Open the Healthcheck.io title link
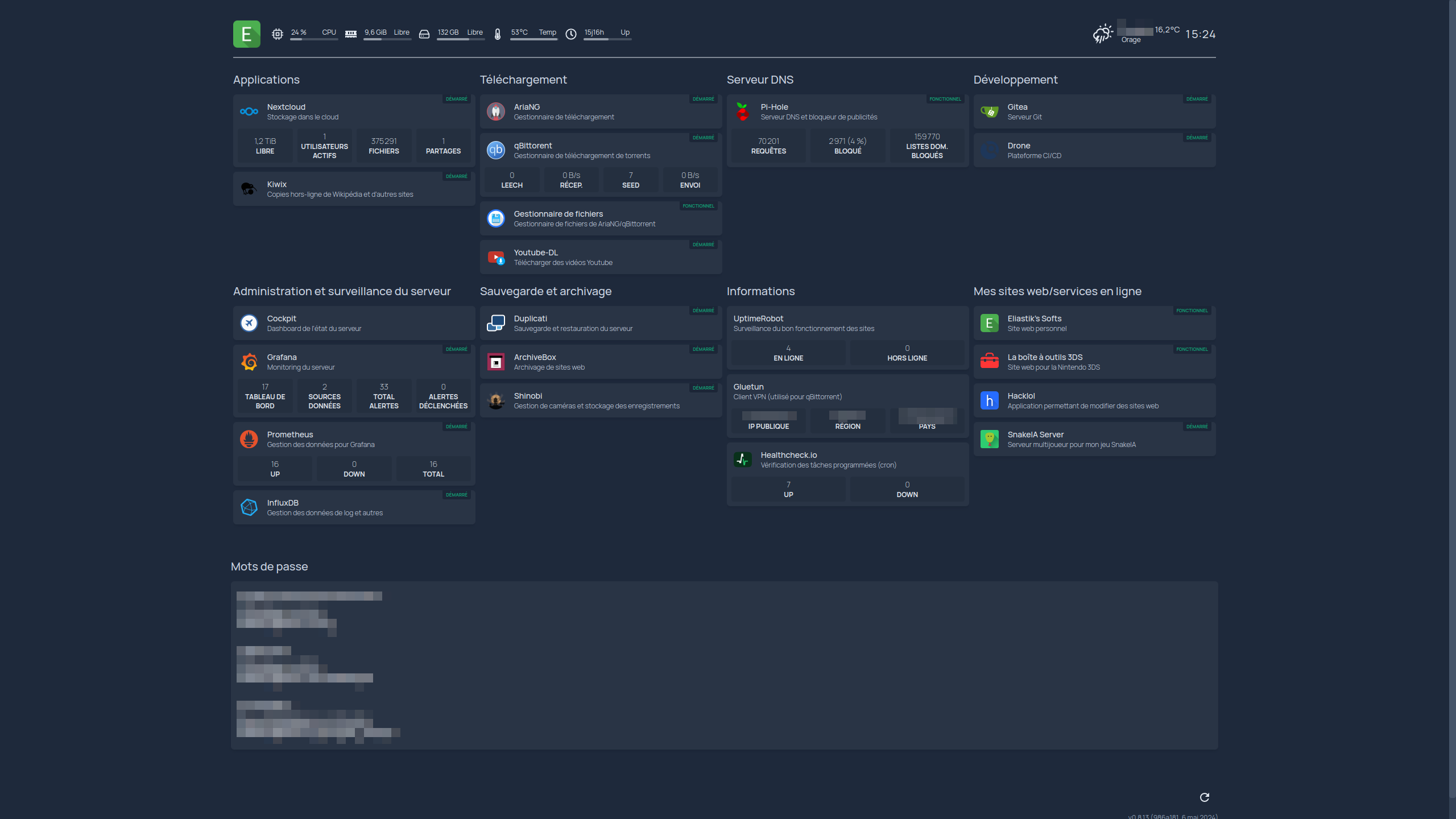This screenshot has height=819, width=1456. (789, 455)
